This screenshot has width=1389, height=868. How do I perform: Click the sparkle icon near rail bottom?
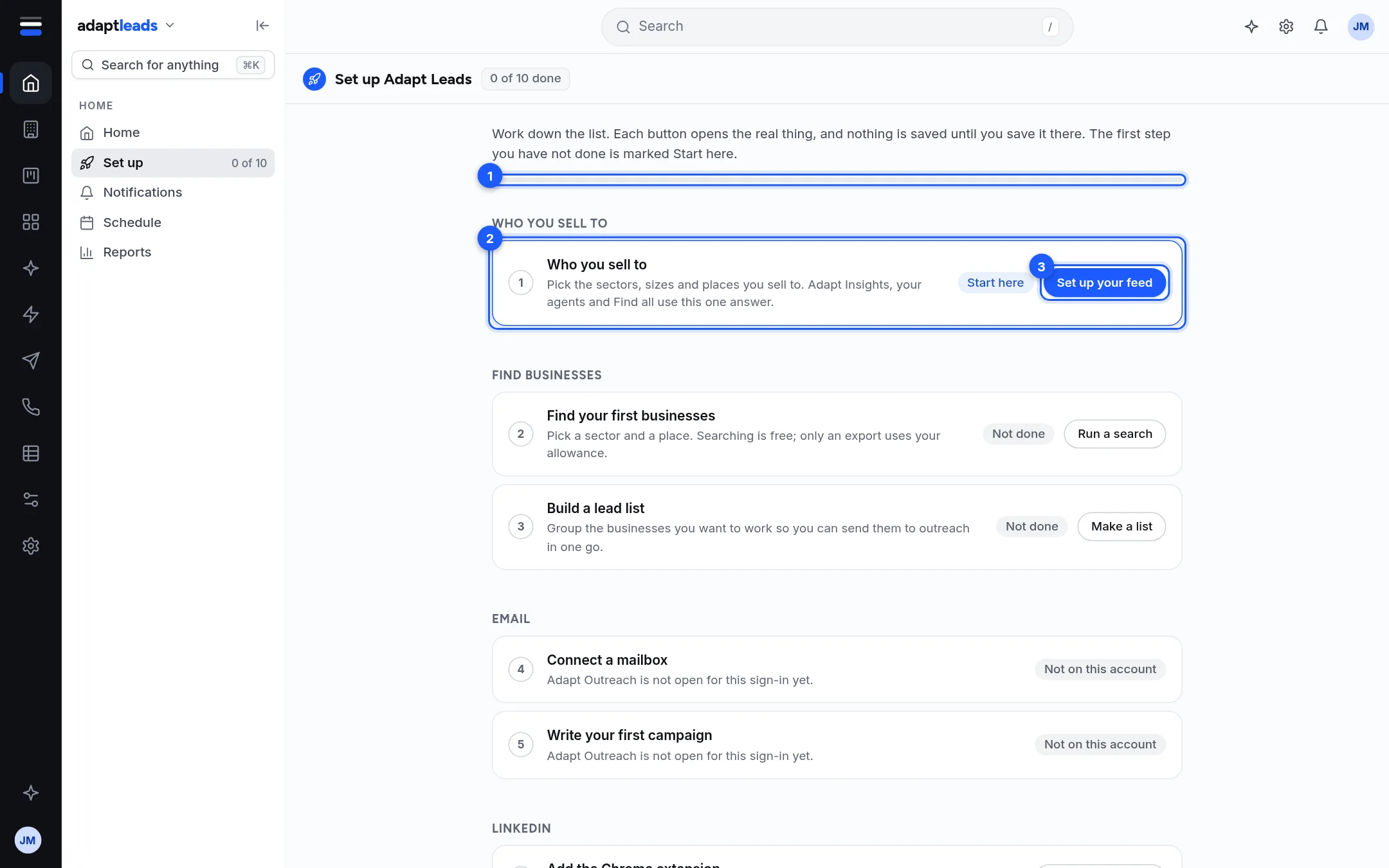[x=31, y=793]
